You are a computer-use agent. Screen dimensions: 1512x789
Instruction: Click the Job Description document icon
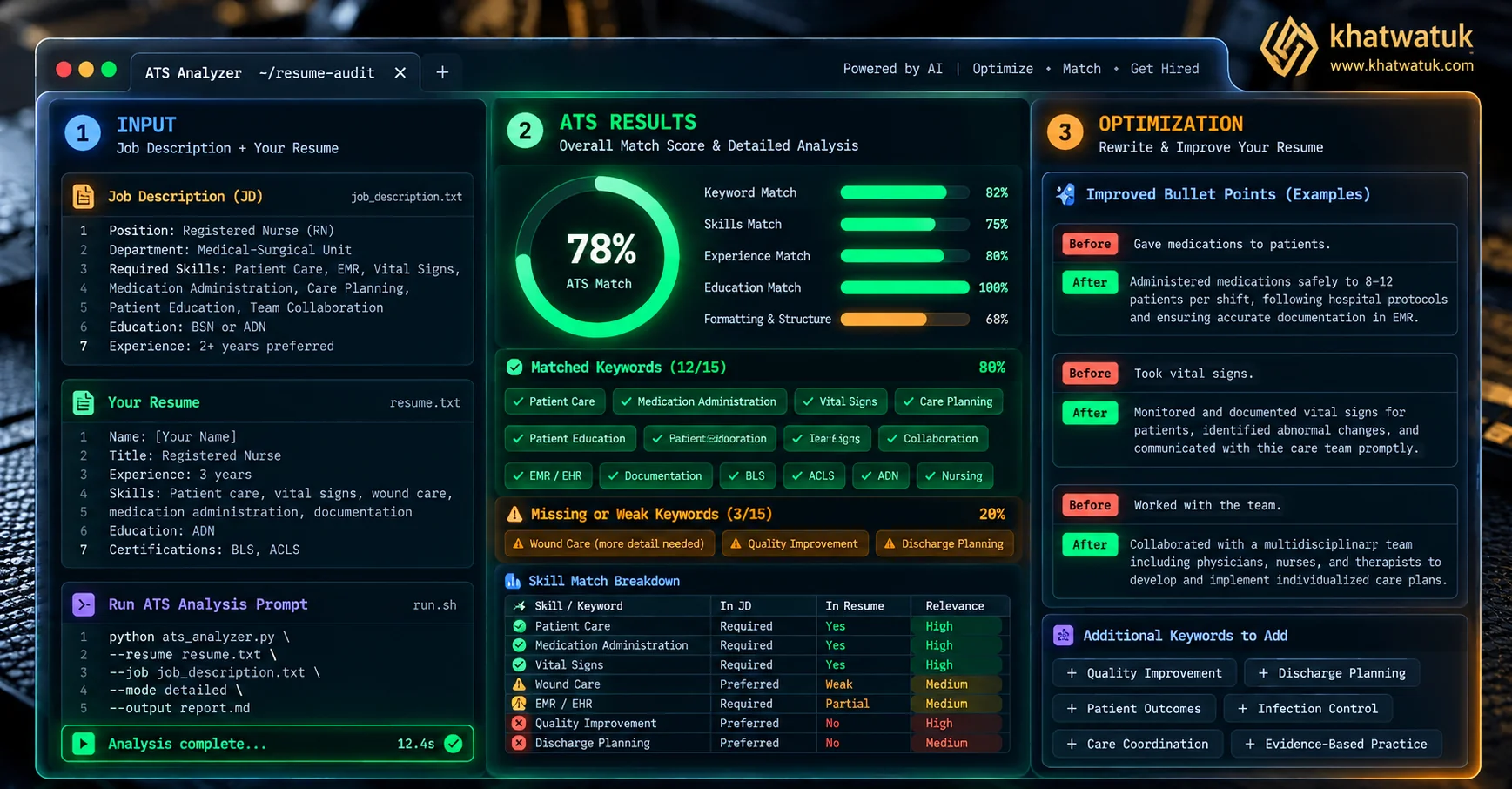[84, 197]
